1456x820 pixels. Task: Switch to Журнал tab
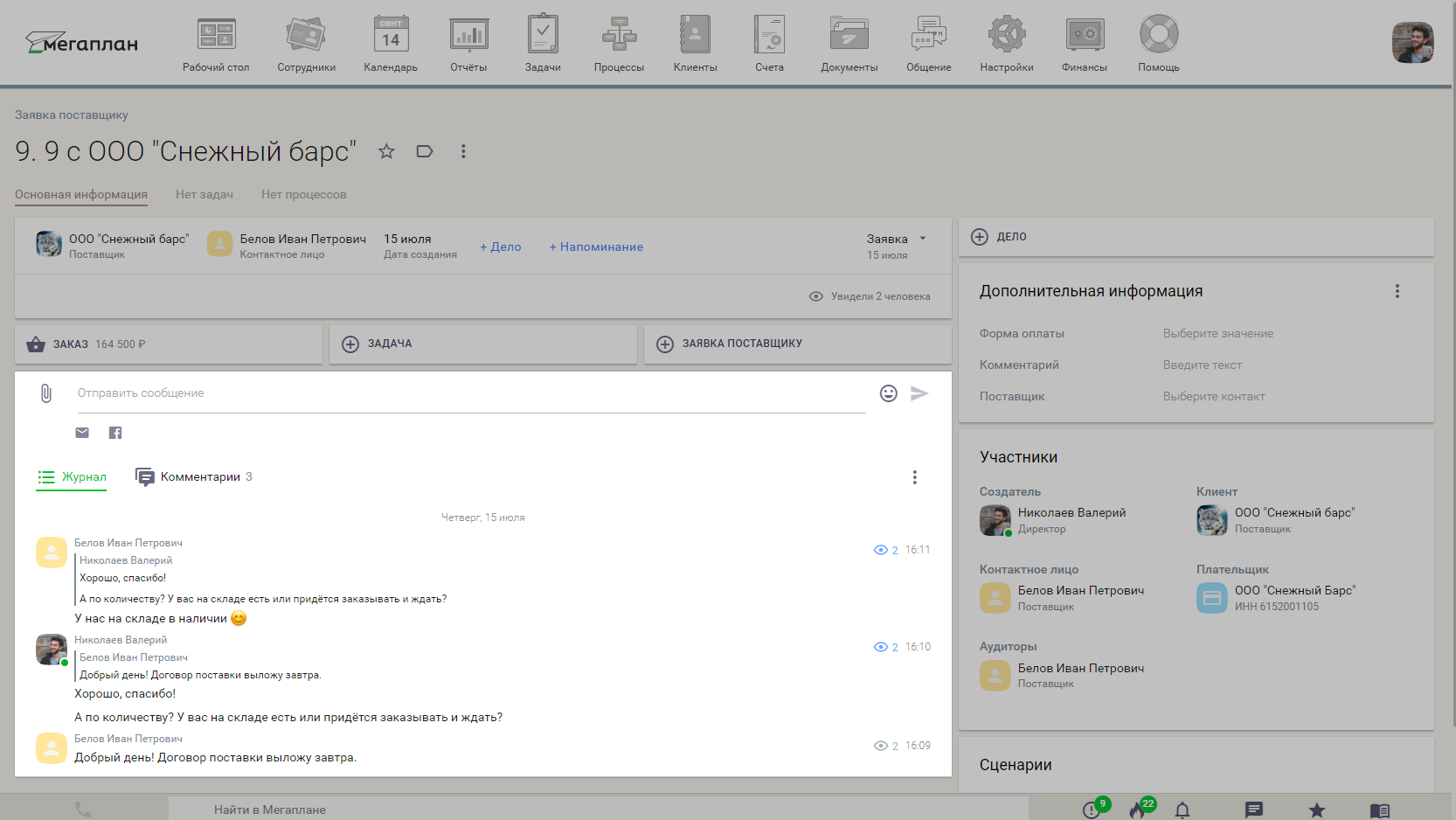click(72, 477)
